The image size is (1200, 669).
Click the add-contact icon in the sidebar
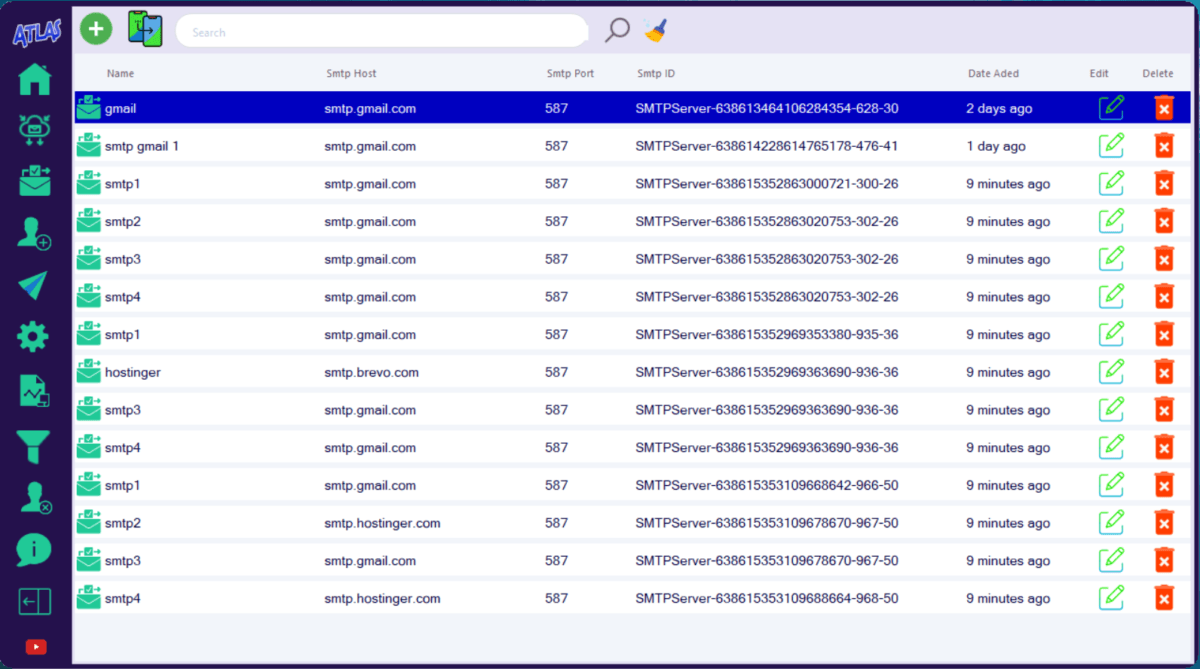(33, 234)
